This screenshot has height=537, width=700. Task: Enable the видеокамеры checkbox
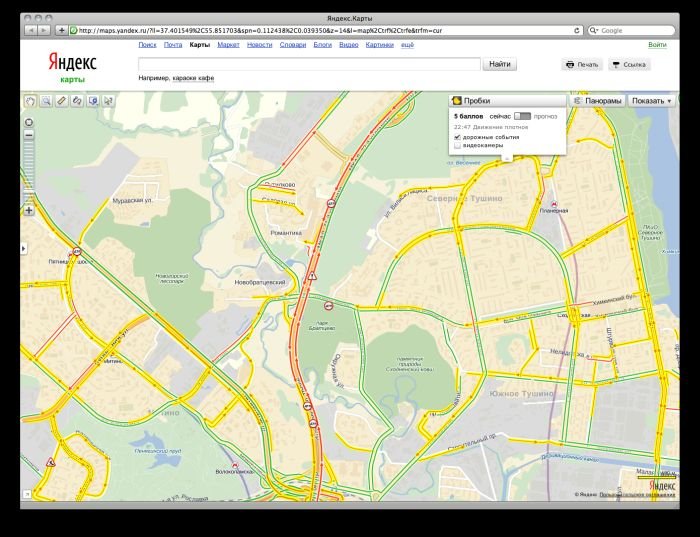point(458,146)
